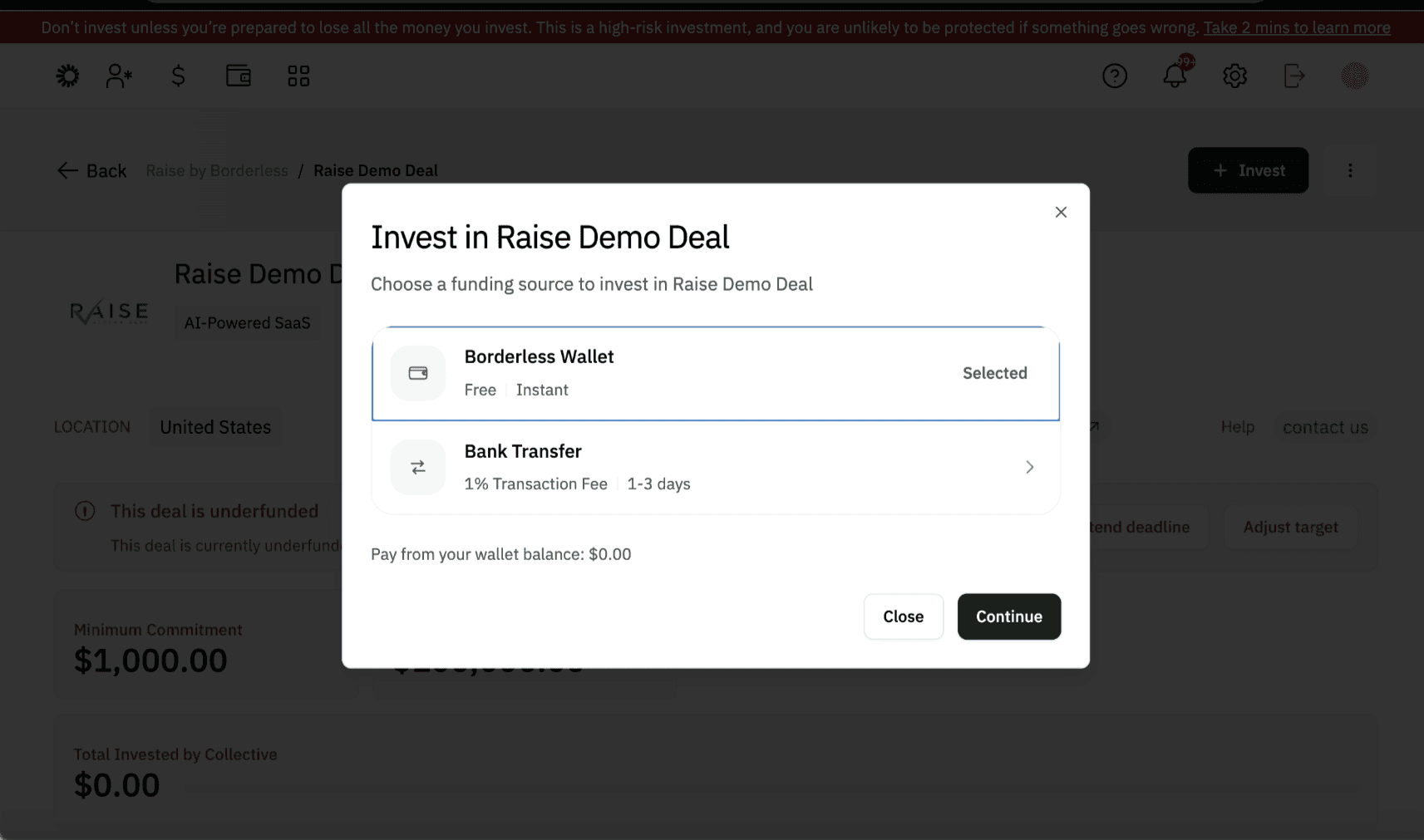Open the wallet icon in top navigation
Viewport: 1424px width, 840px height.
239,76
